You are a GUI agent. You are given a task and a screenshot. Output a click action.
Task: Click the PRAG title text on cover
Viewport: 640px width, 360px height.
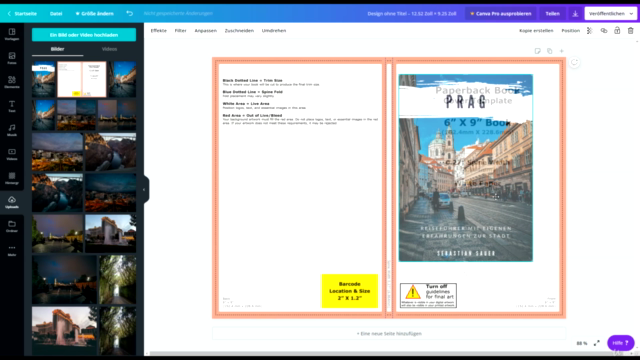click(x=466, y=102)
